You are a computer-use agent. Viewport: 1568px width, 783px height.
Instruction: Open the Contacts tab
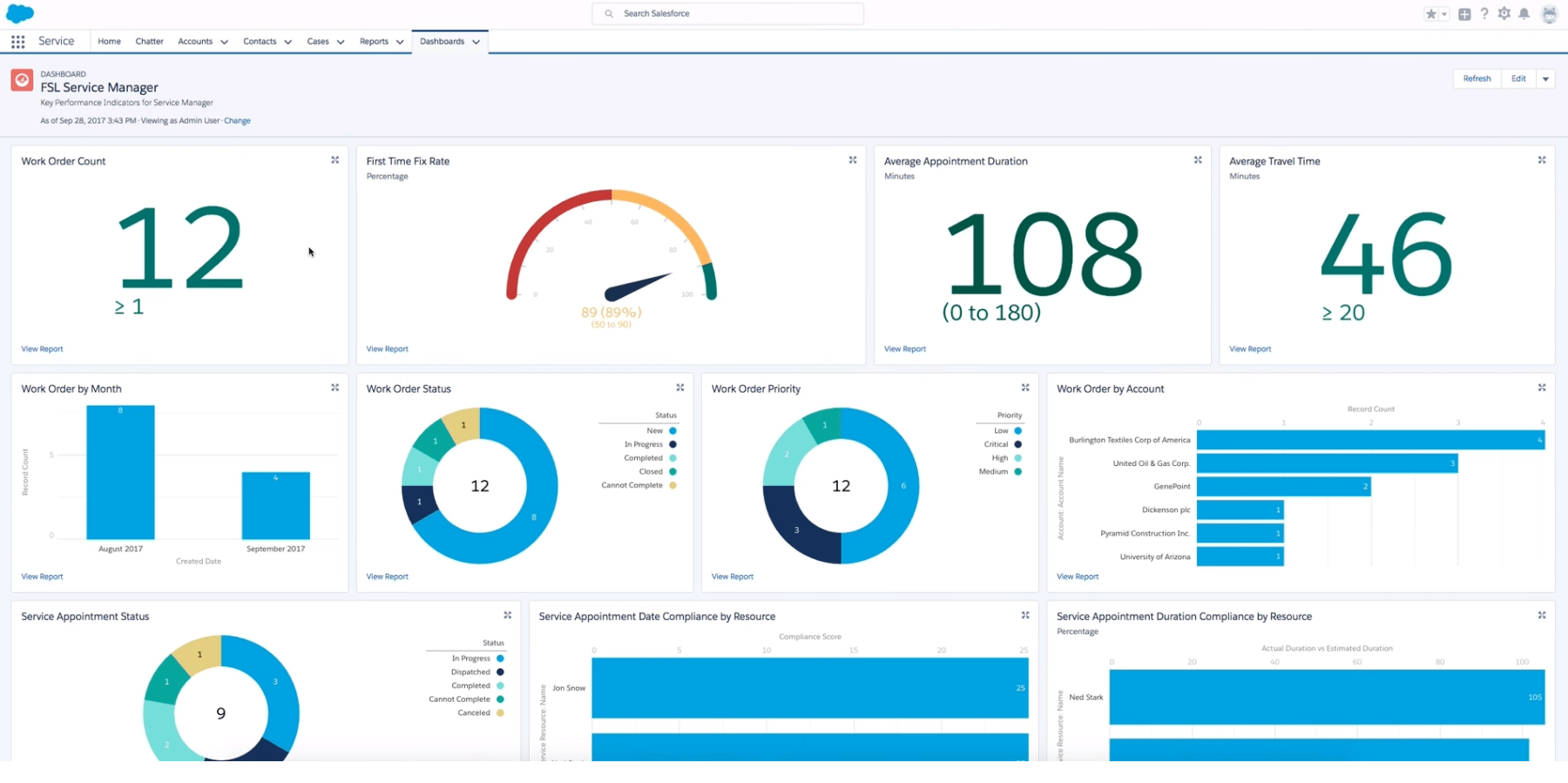pyautogui.click(x=260, y=42)
